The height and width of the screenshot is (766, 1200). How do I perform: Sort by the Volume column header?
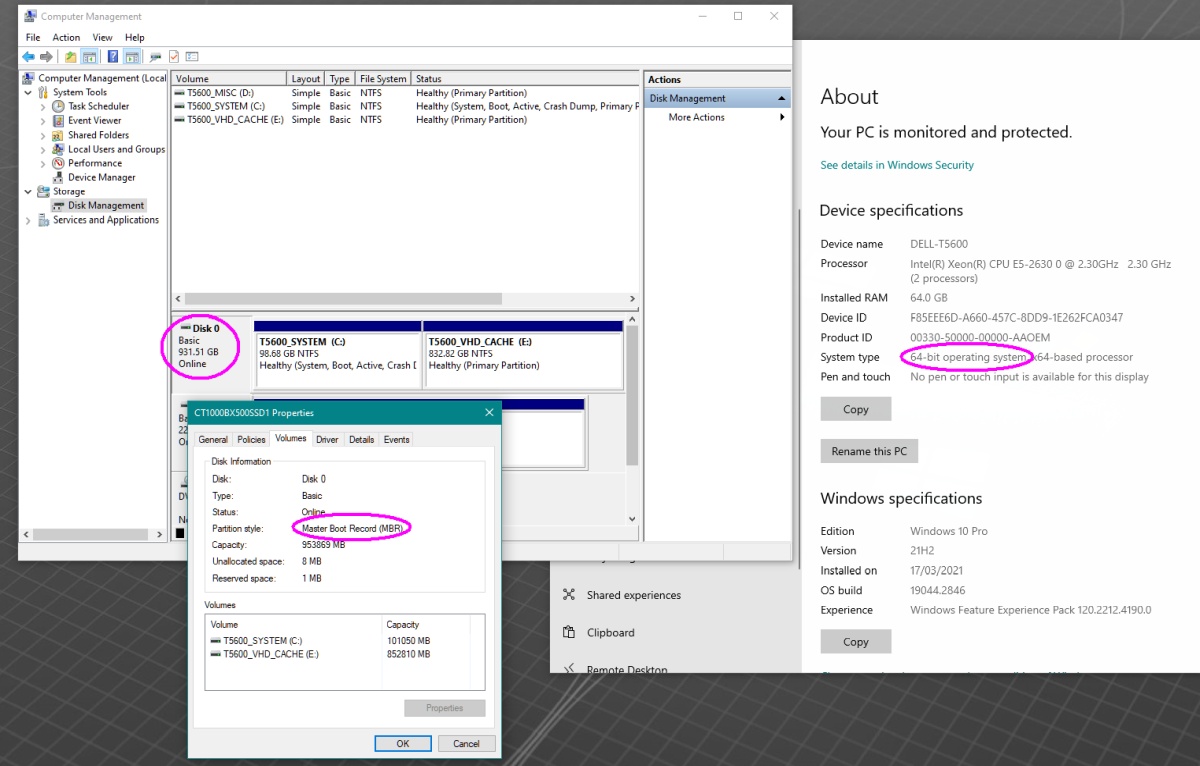point(229,79)
